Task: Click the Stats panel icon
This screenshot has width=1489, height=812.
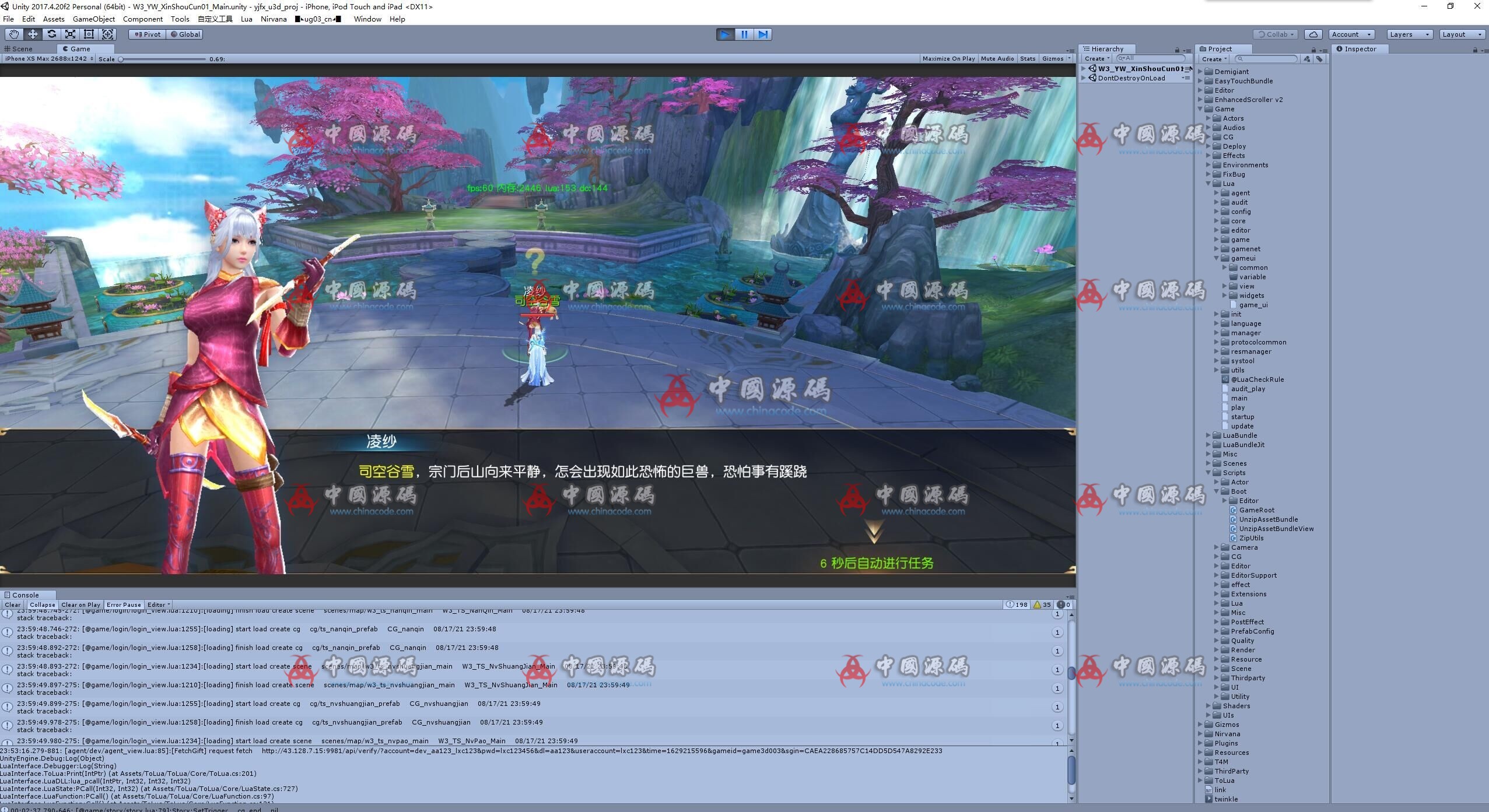Action: pyautogui.click(x=1029, y=58)
